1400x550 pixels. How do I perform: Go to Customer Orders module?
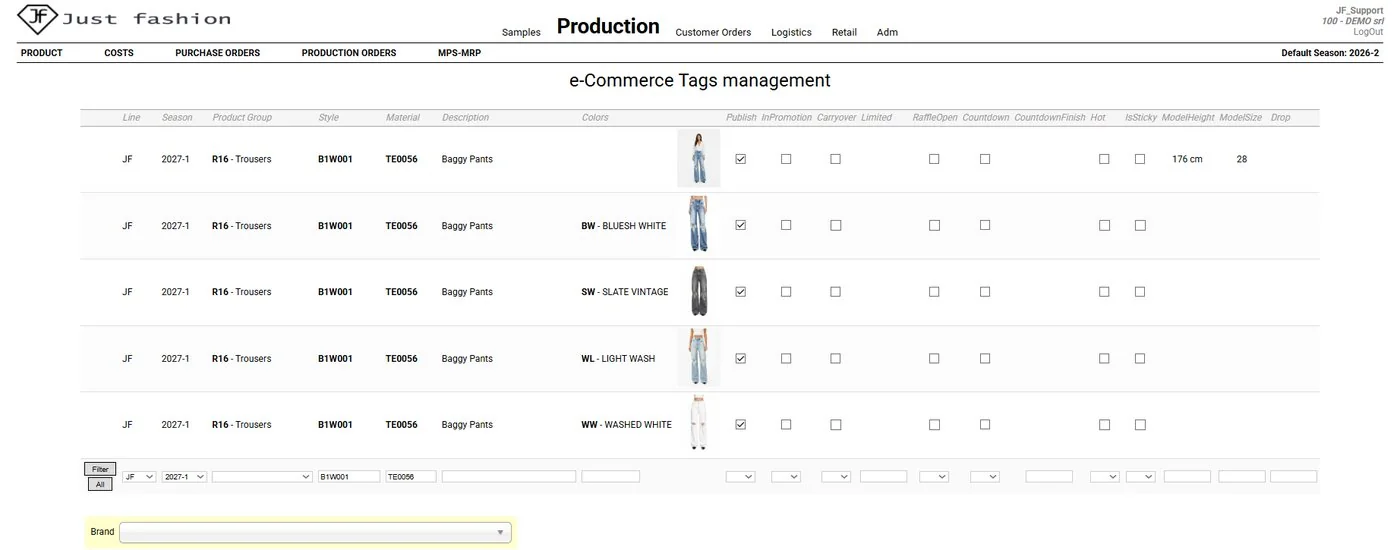pos(713,32)
